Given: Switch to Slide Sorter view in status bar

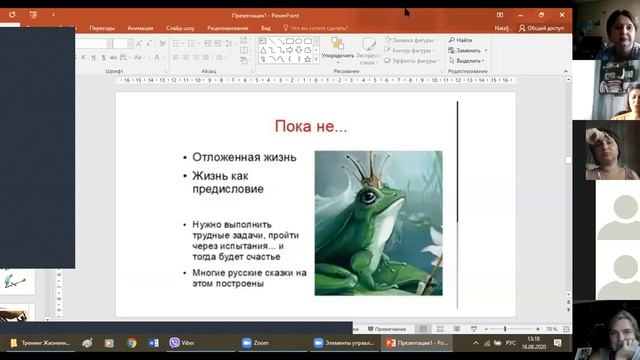Looking at the screenshot, I should pos(440,329).
